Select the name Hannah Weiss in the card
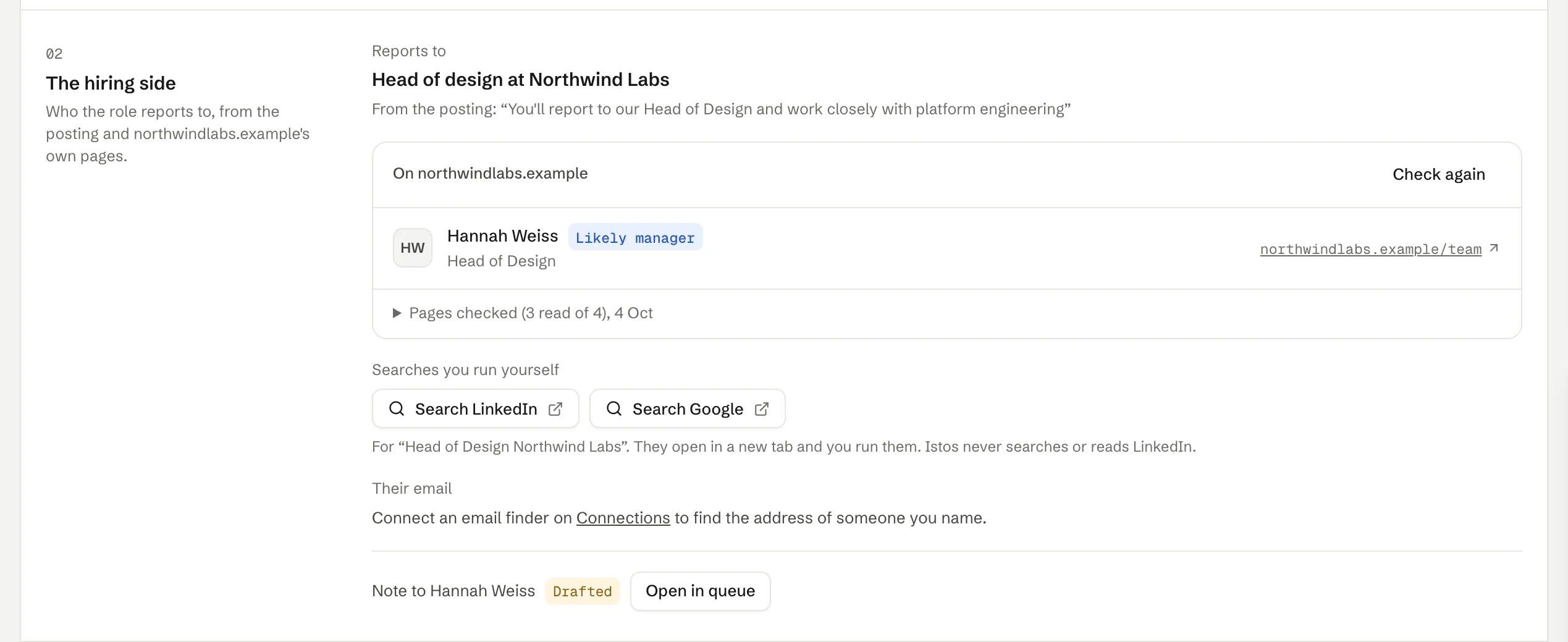The image size is (1568, 642). coord(502,236)
